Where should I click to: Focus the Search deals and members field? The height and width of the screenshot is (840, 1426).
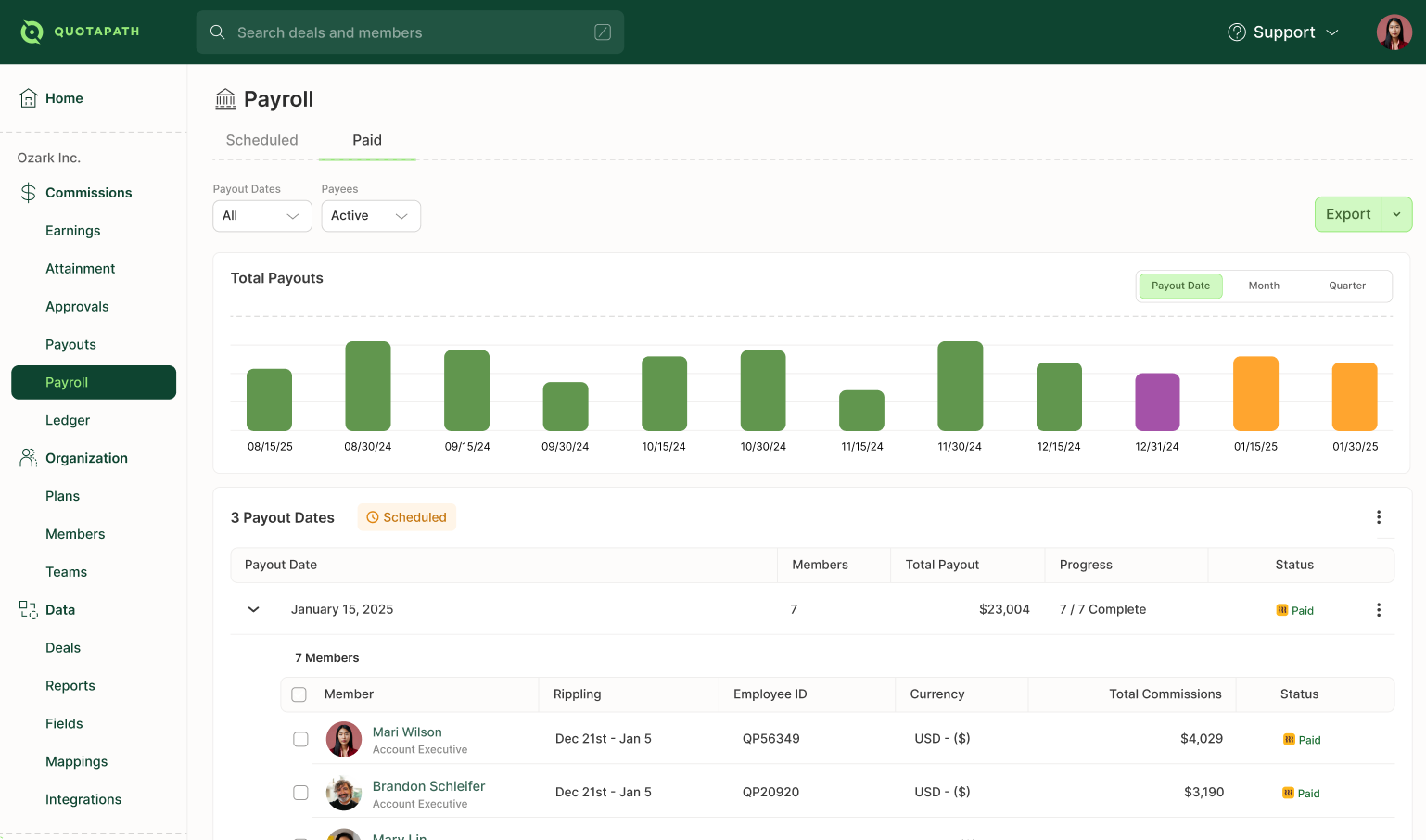(x=410, y=32)
